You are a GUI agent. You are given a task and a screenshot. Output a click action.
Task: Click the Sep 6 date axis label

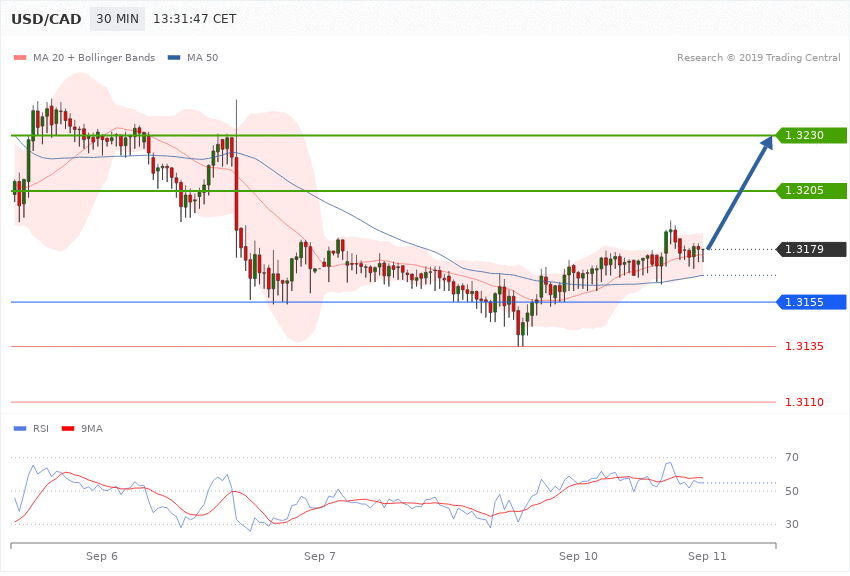point(102,556)
